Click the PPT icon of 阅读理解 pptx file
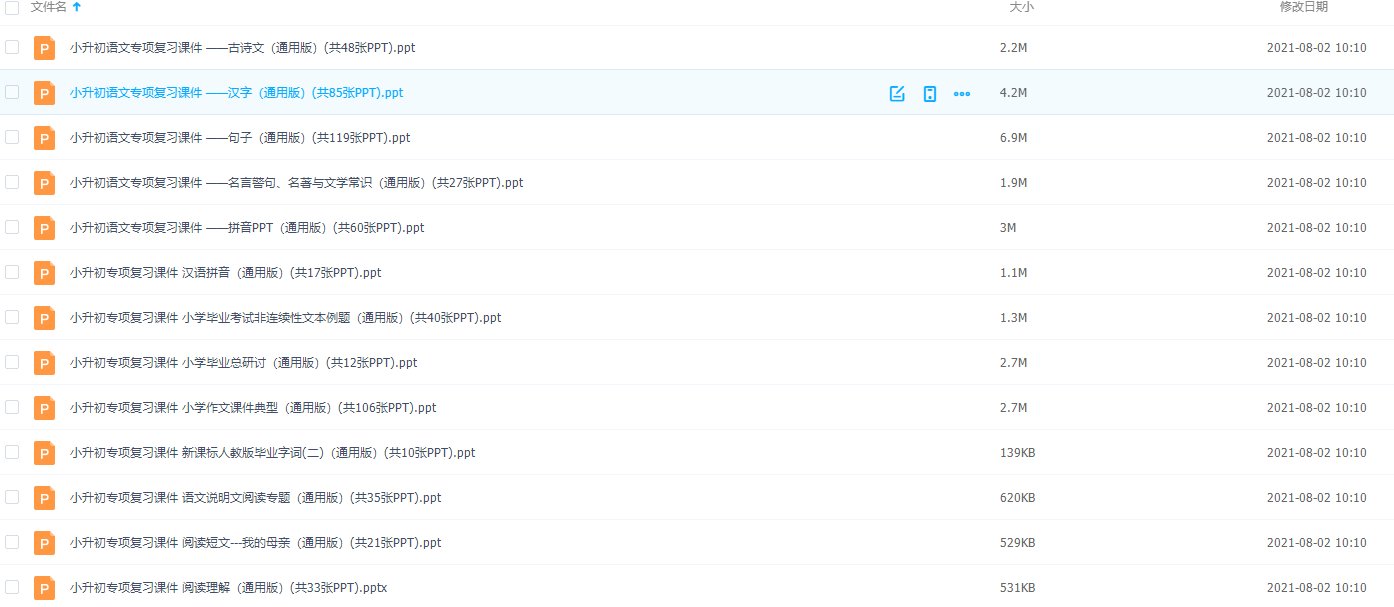Image resolution: width=1394 pixels, height=607 pixels. tap(44, 588)
